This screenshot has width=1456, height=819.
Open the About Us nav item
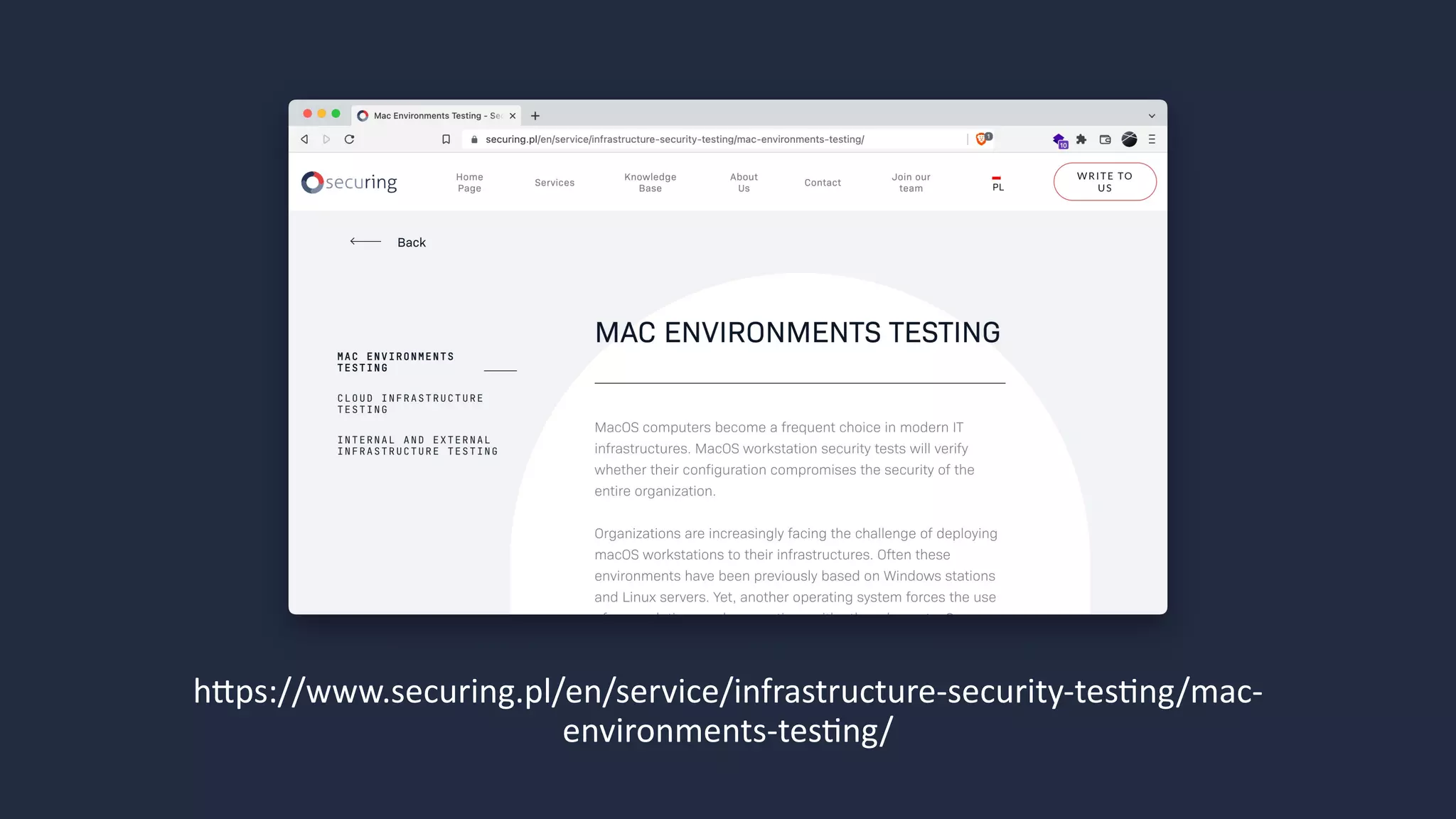coord(744,183)
